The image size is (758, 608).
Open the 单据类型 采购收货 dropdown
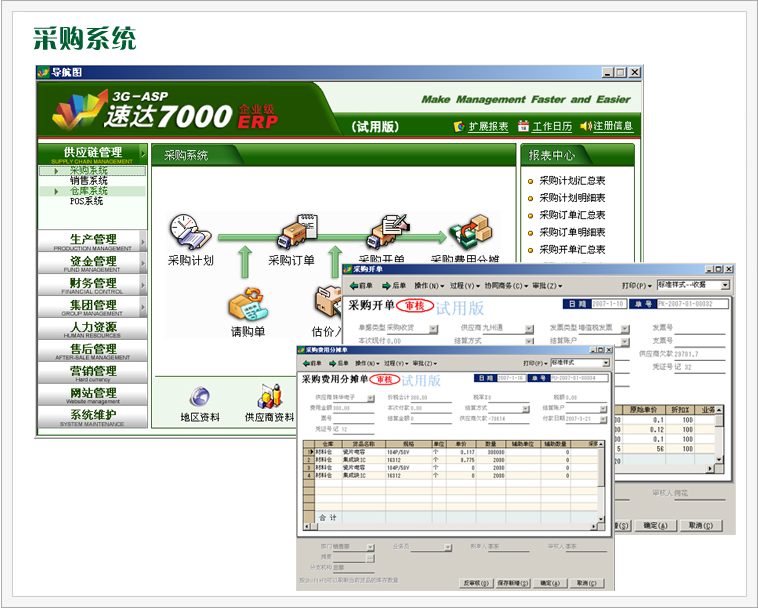tap(433, 329)
